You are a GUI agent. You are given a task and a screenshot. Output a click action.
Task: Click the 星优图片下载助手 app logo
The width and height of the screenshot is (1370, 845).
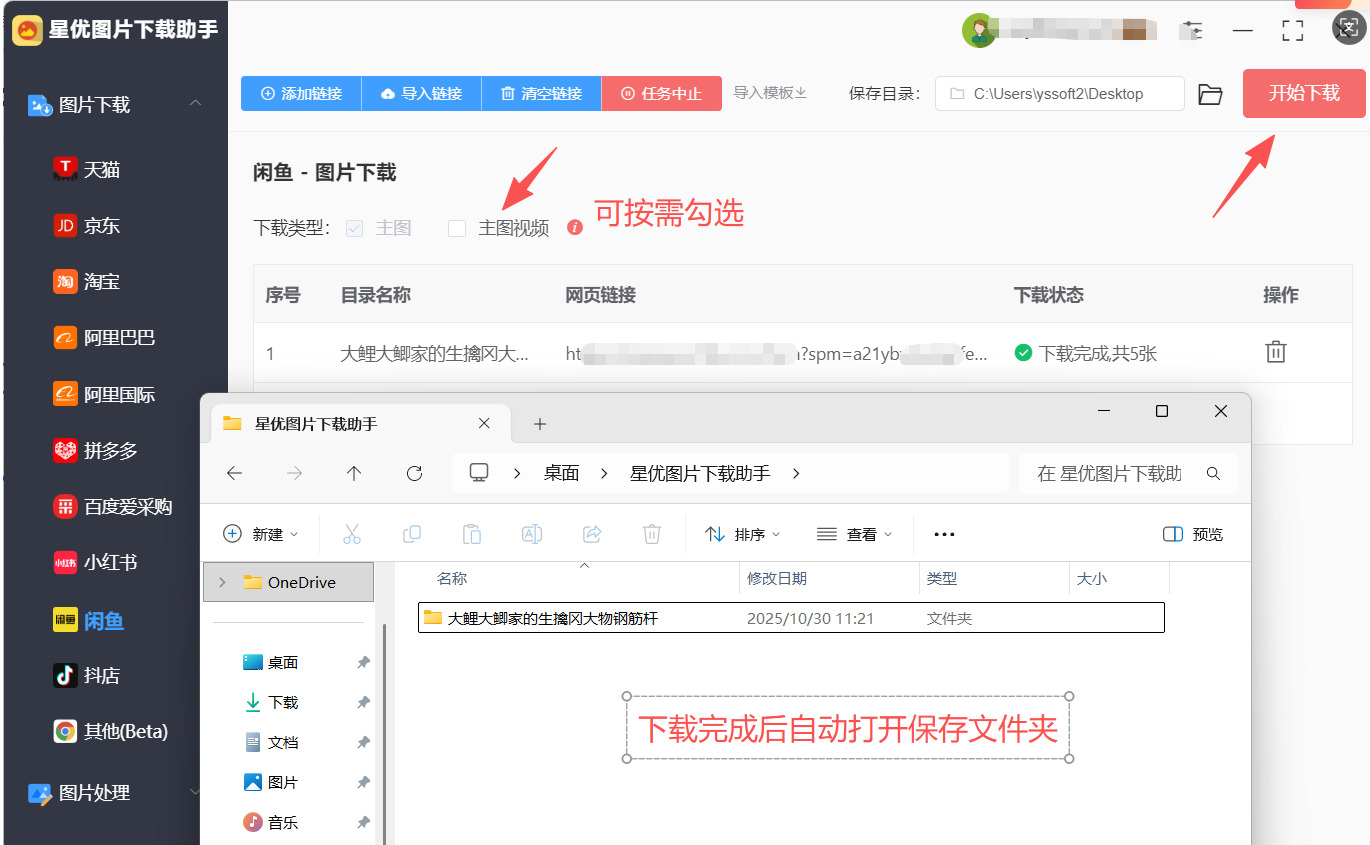coord(27,30)
